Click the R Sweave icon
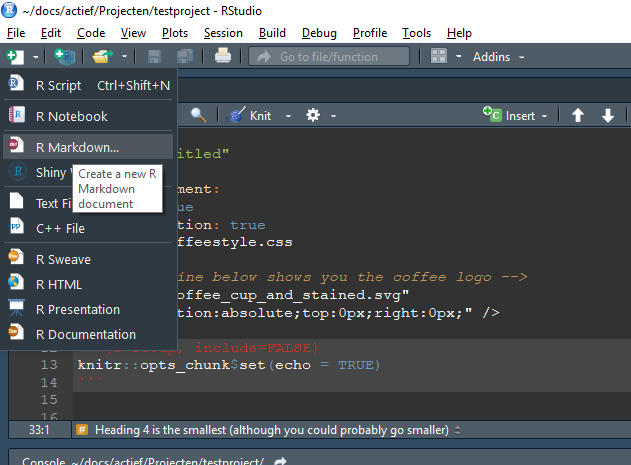Screen dimensions: 631x465 pyautogui.click(x=16, y=257)
